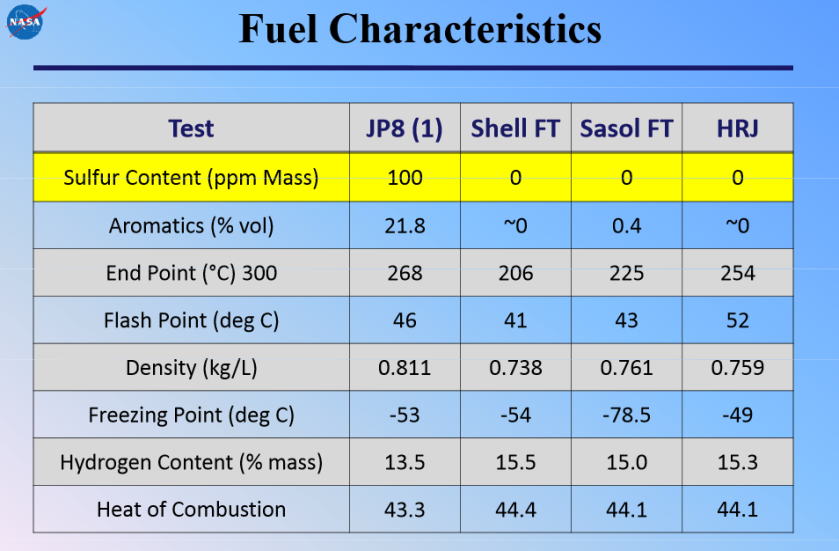The height and width of the screenshot is (551, 839).
Task: Click the JP8 density value 0.811
Action: tap(405, 367)
